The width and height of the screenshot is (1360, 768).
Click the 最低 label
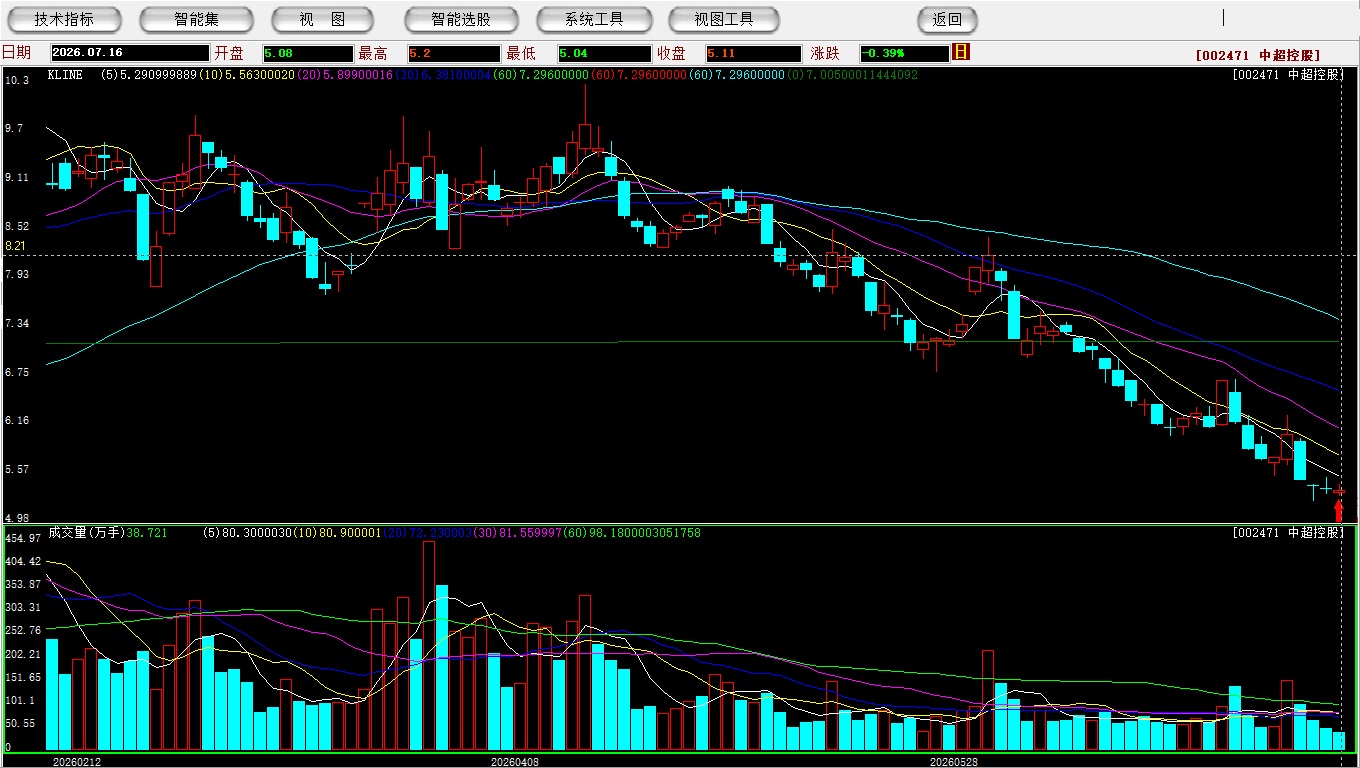coord(521,53)
